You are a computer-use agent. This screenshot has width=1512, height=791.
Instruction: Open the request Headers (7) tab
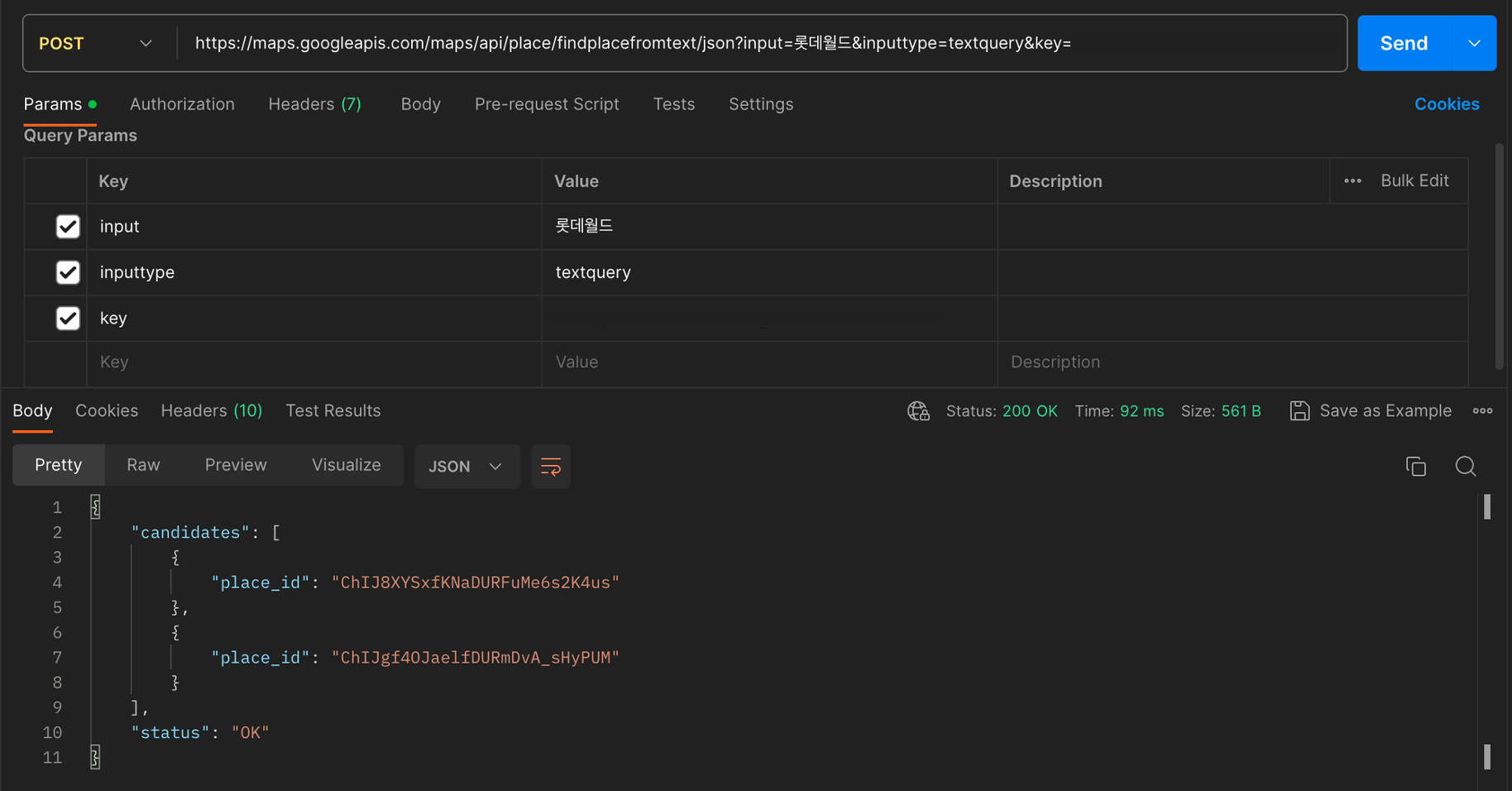click(314, 104)
